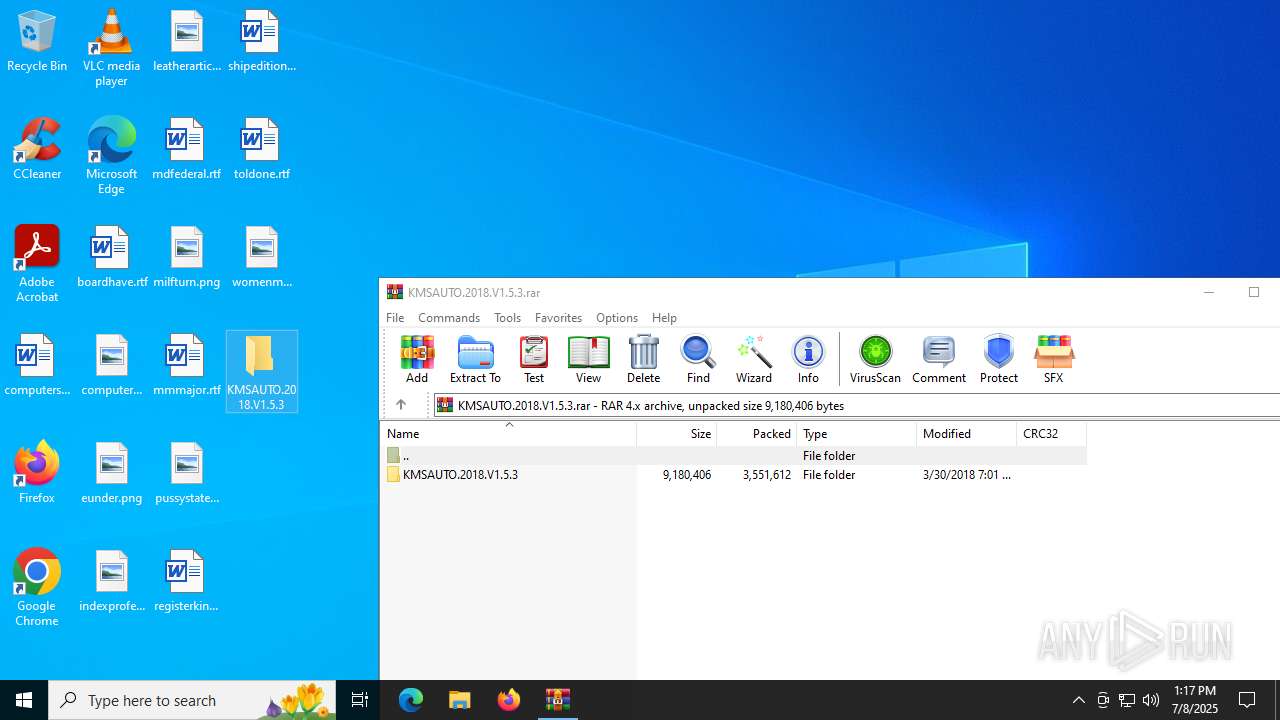Select the Recycle Bin desktop icon
This screenshot has width=1280, height=720.
(37, 42)
